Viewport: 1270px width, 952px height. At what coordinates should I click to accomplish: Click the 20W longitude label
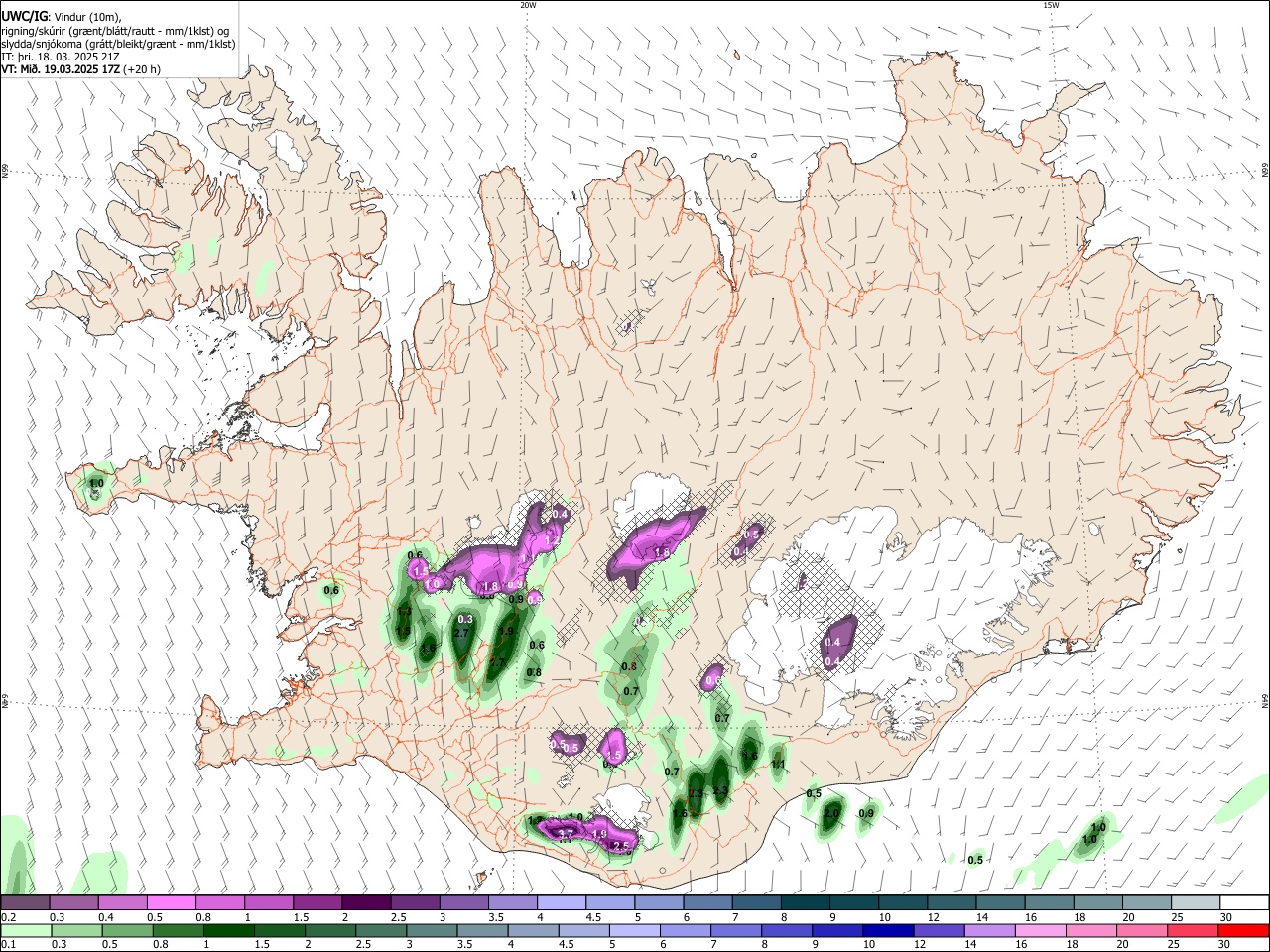coord(528,5)
